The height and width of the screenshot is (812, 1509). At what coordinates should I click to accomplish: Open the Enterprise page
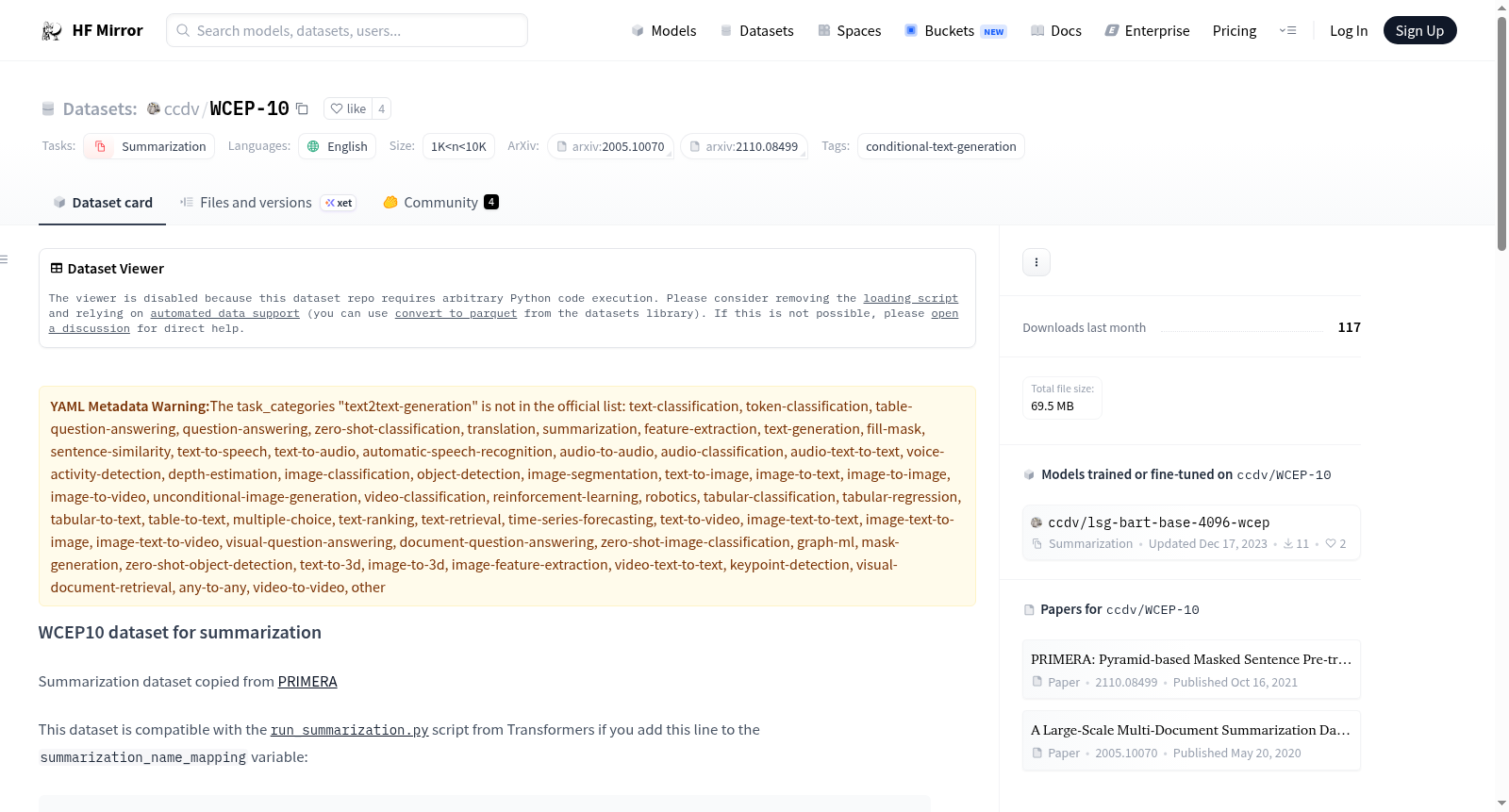1147,31
